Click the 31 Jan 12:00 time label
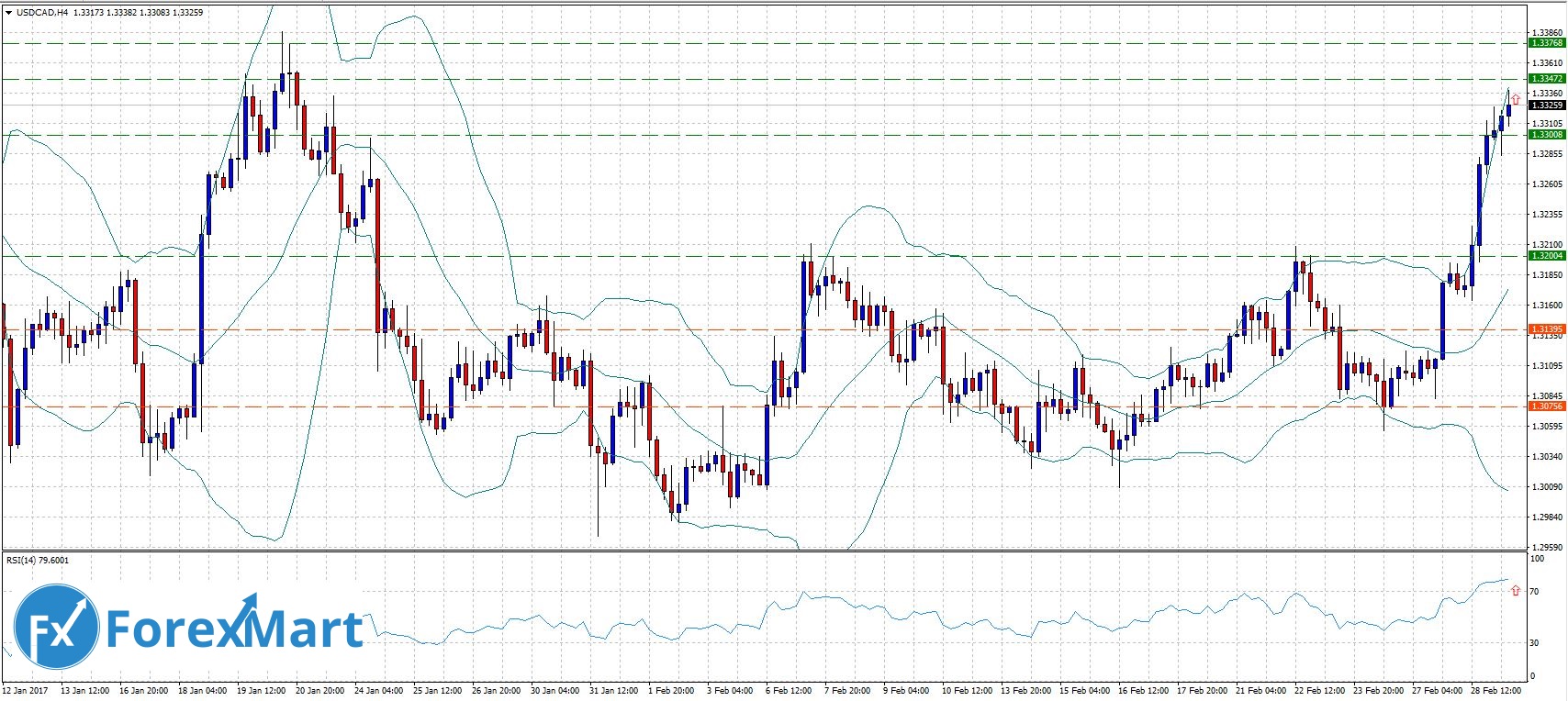The height and width of the screenshot is (701, 1568). point(614,690)
